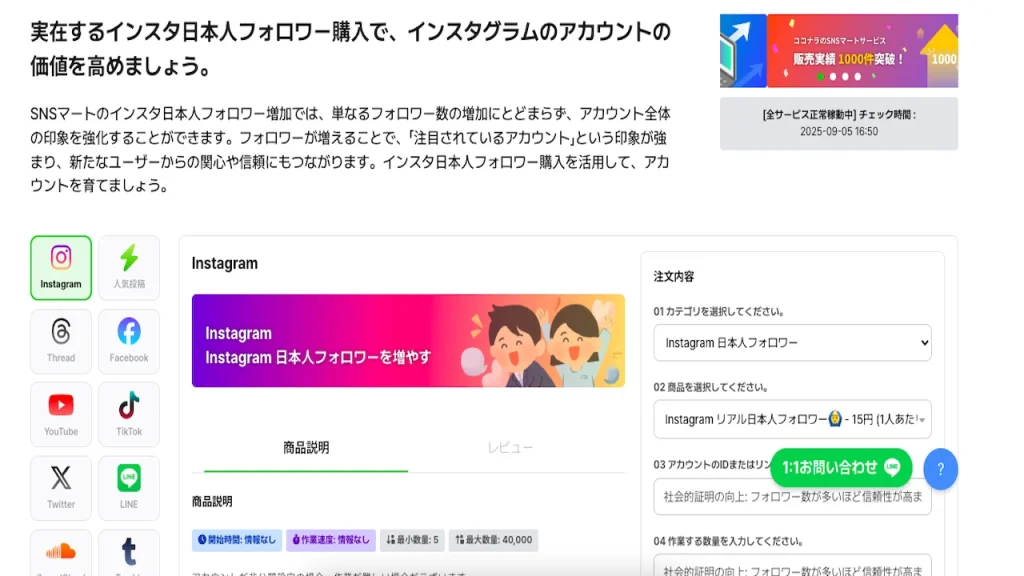
Task: Select the fourth carousel dot on promo banner
Action: (x=857, y=76)
